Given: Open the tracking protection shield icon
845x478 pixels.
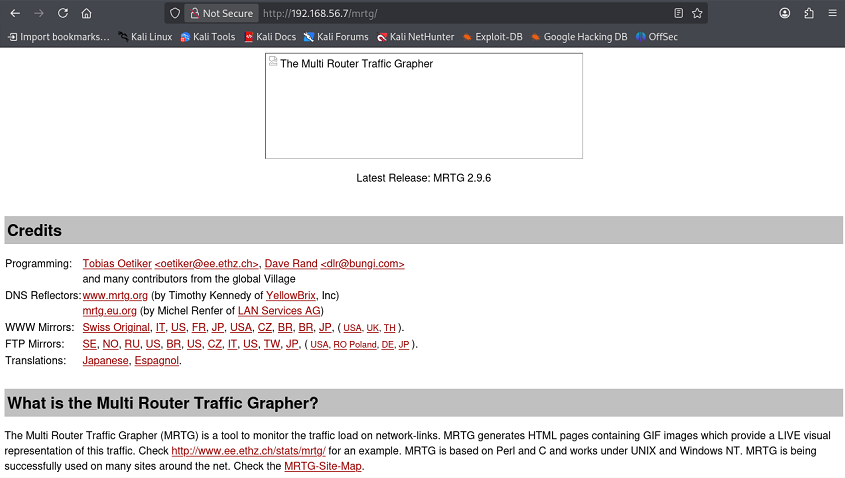Looking at the screenshot, I should [175, 13].
